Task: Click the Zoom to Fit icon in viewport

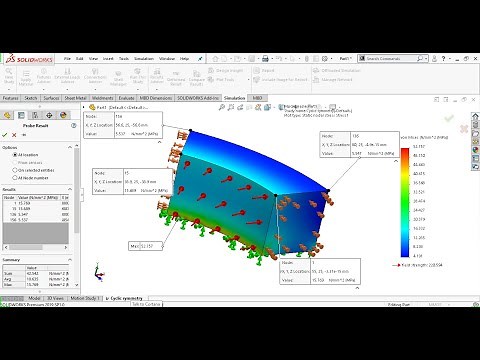Action: (222, 107)
